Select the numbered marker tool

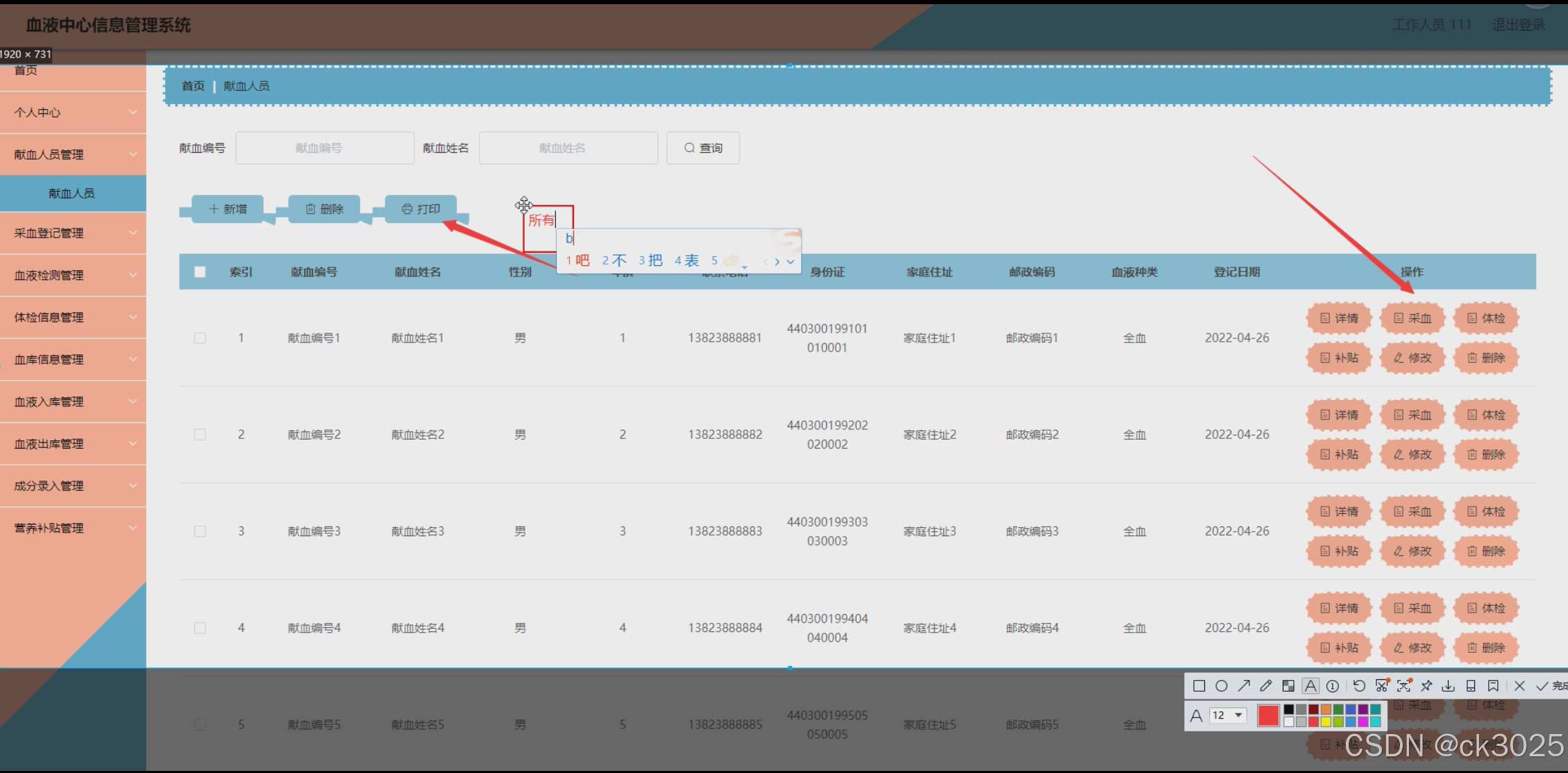click(x=1333, y=686)
